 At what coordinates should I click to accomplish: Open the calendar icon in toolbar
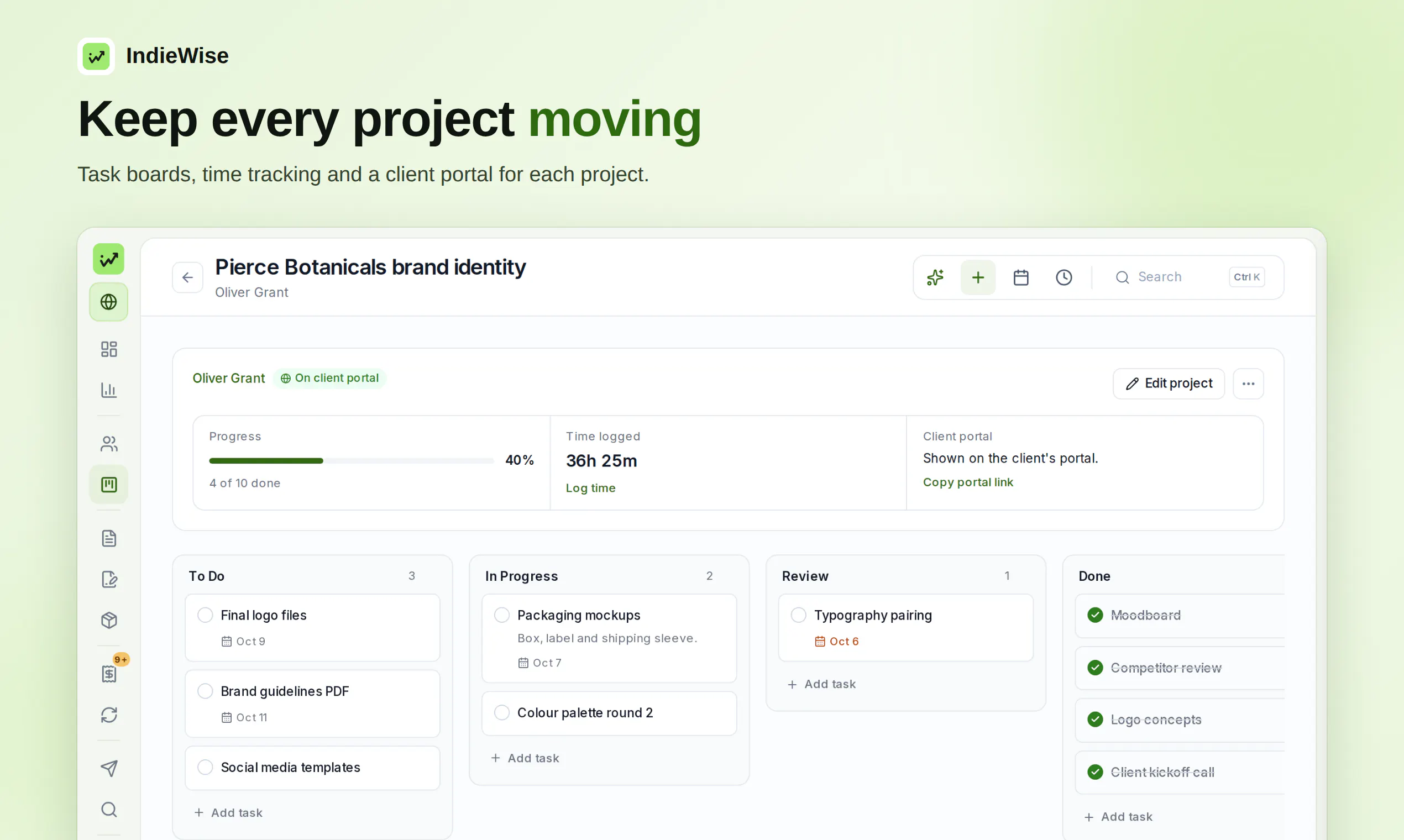[1021, 277]
